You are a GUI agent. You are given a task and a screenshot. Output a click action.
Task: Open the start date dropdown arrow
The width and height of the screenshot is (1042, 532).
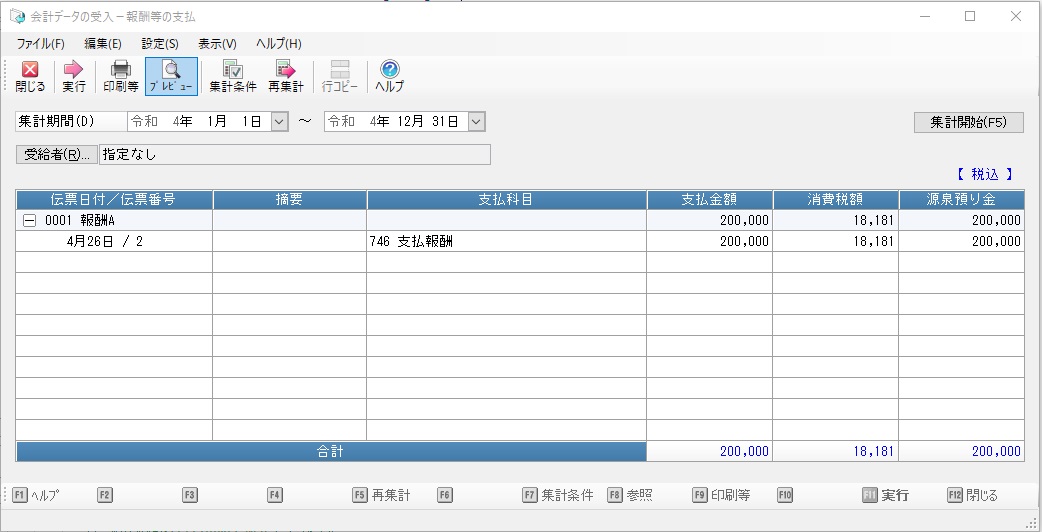coord(279,121)
